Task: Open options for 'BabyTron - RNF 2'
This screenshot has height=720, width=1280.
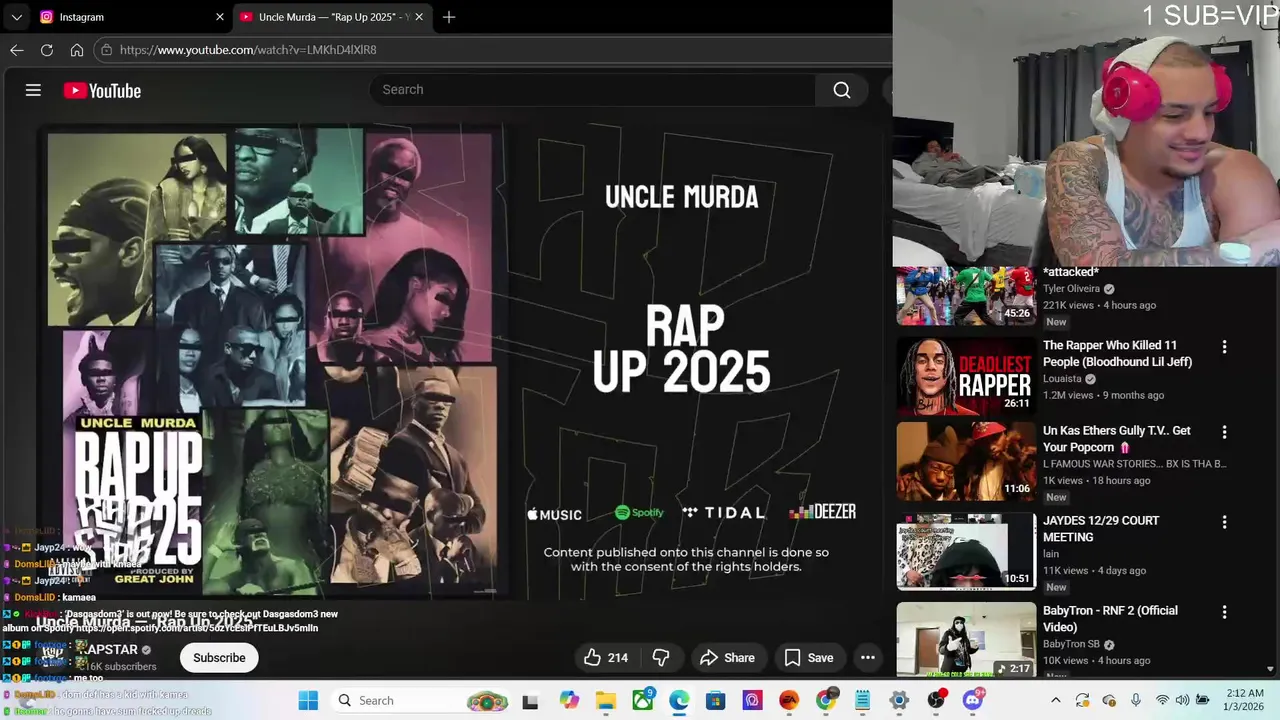Action: pos(1224,612)
